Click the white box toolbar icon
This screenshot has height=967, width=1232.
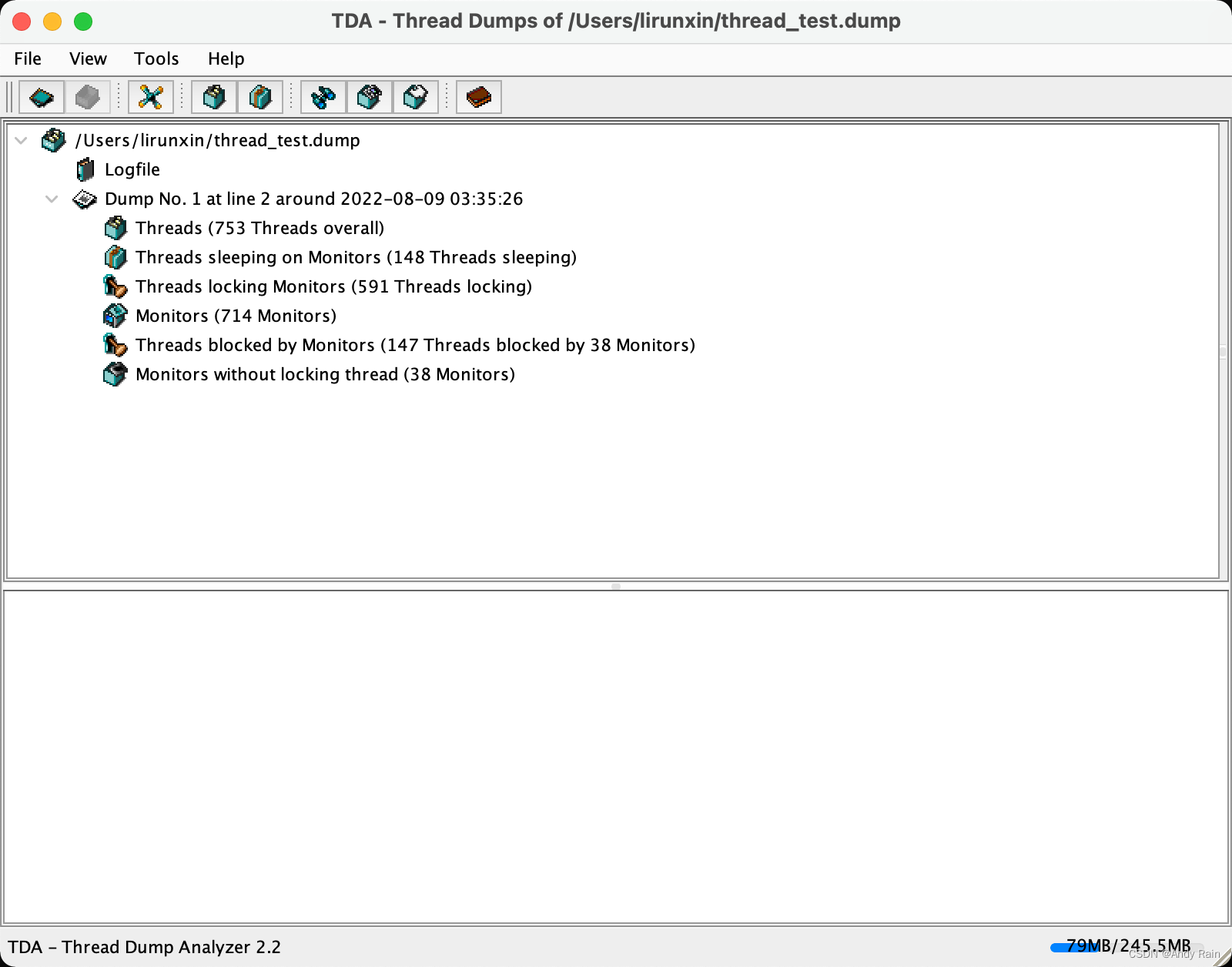point(416,97)
